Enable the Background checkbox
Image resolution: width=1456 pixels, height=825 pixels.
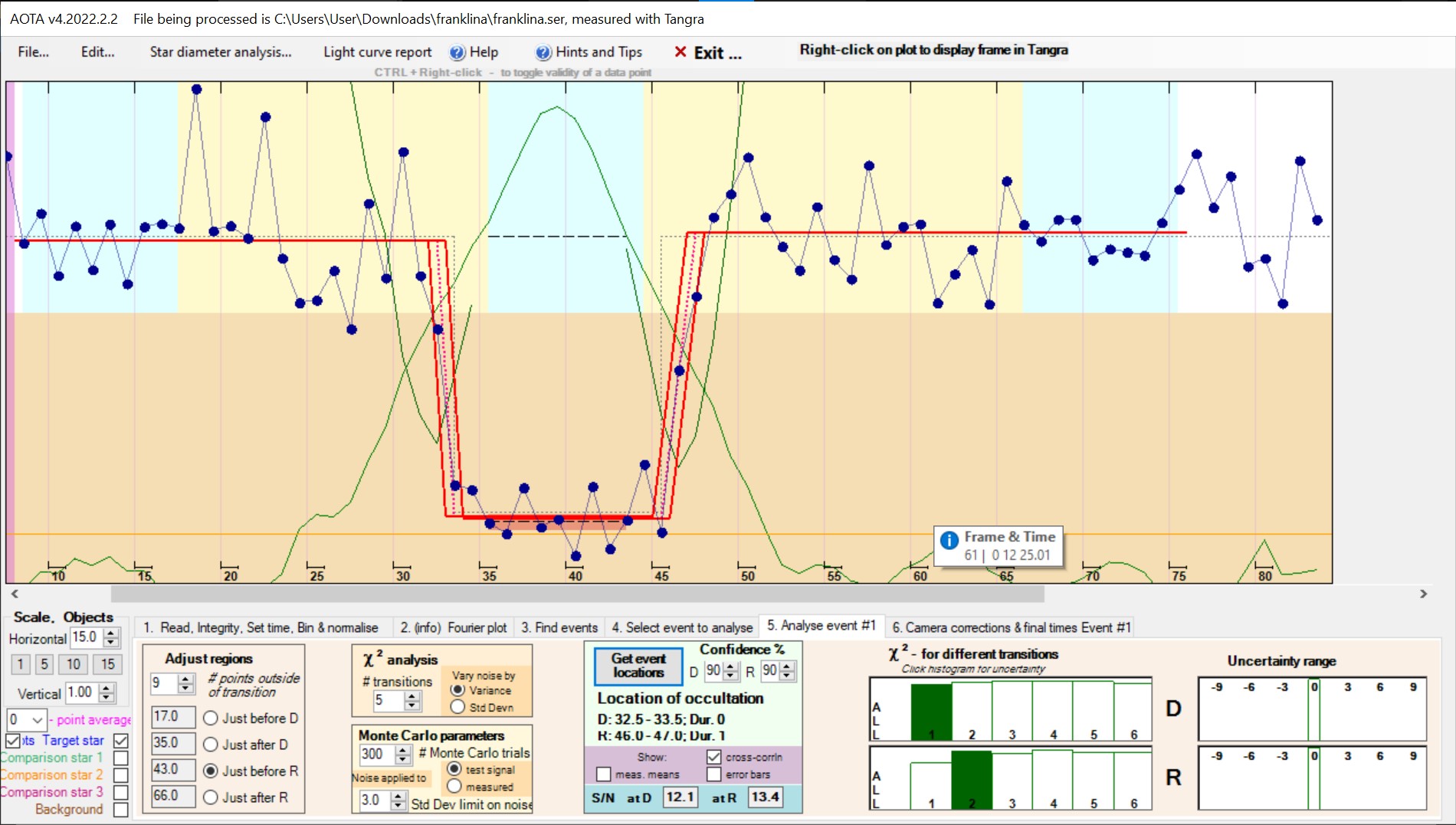[120, 810]
